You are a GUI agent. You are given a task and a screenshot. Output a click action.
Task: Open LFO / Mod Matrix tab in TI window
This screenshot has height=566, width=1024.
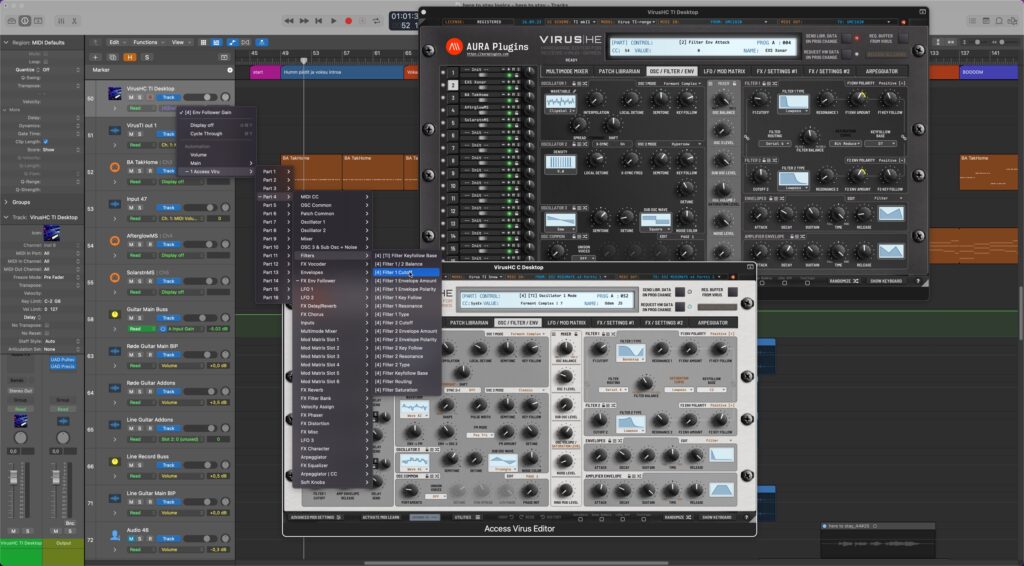(x=724, y=71)
